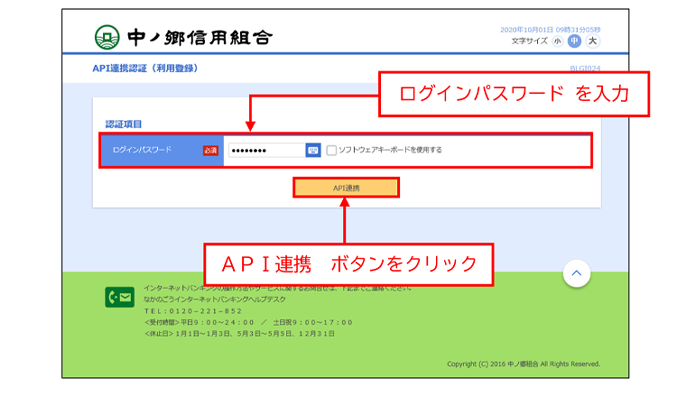Click the orange API連携 button
Image resolution: width=680 pixels, height=394 pixels.
pos(346,188)
